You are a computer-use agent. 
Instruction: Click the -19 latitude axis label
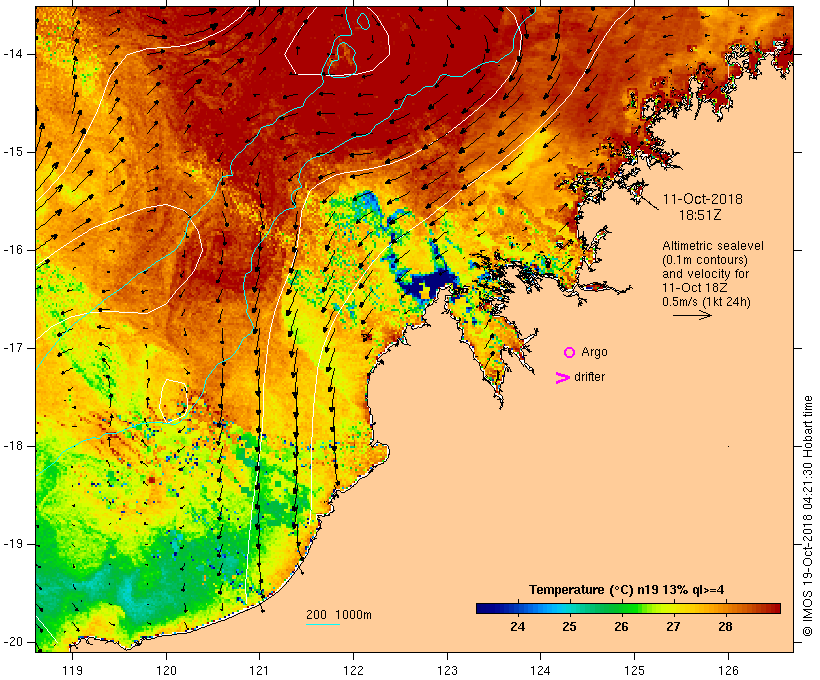(13, 545)
